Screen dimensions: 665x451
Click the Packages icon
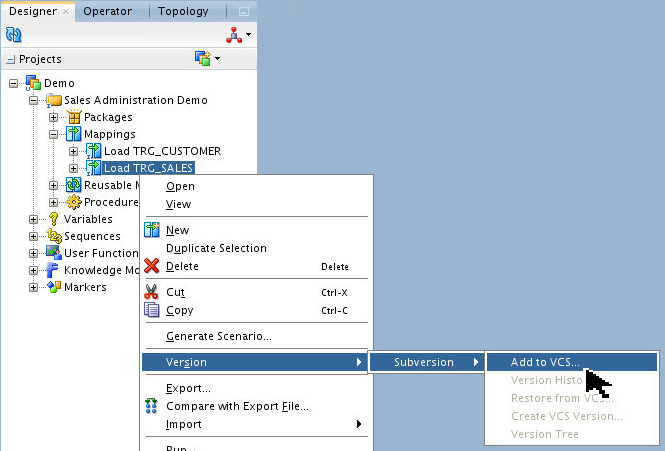tap(74, 117)
